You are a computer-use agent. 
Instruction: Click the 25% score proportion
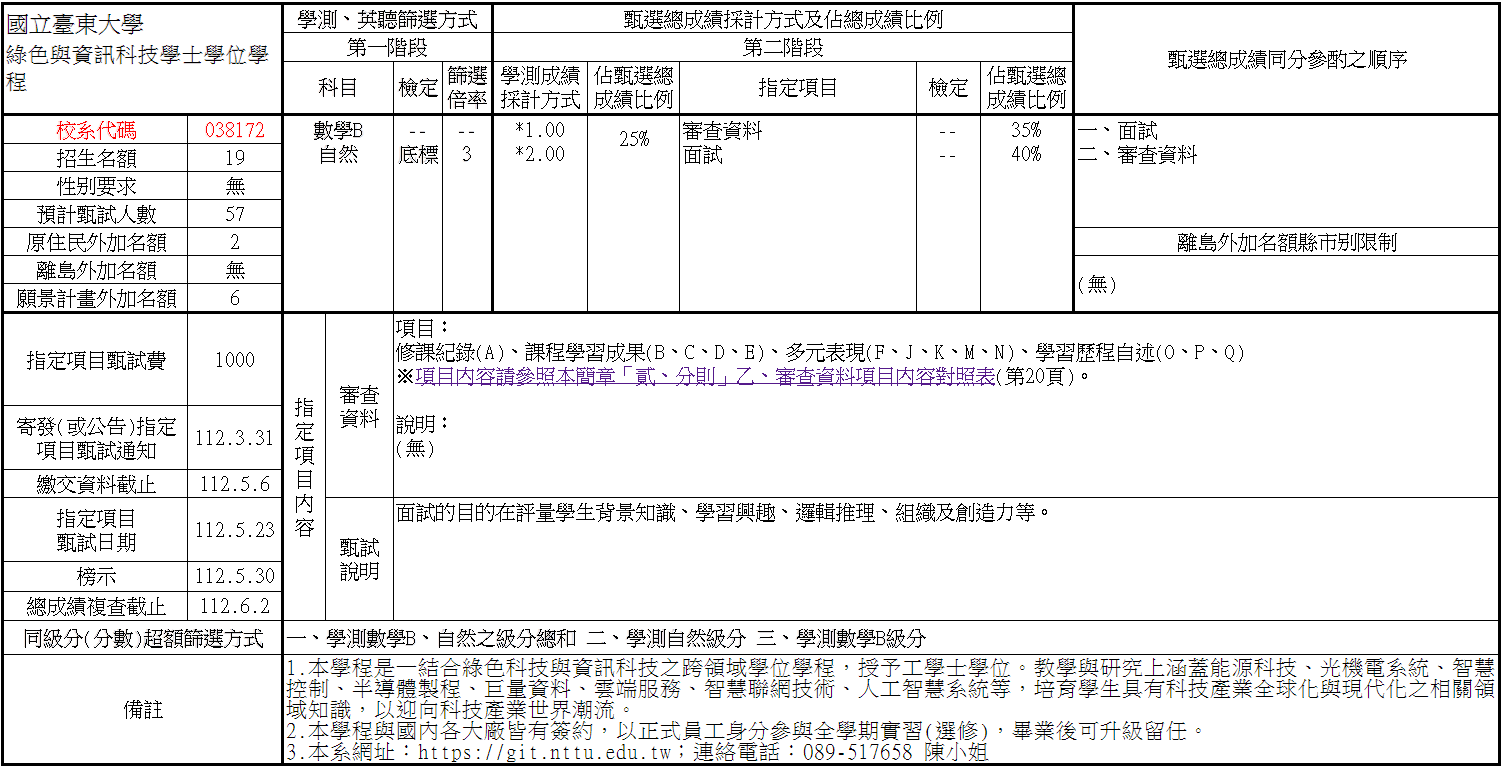(634, 140)
